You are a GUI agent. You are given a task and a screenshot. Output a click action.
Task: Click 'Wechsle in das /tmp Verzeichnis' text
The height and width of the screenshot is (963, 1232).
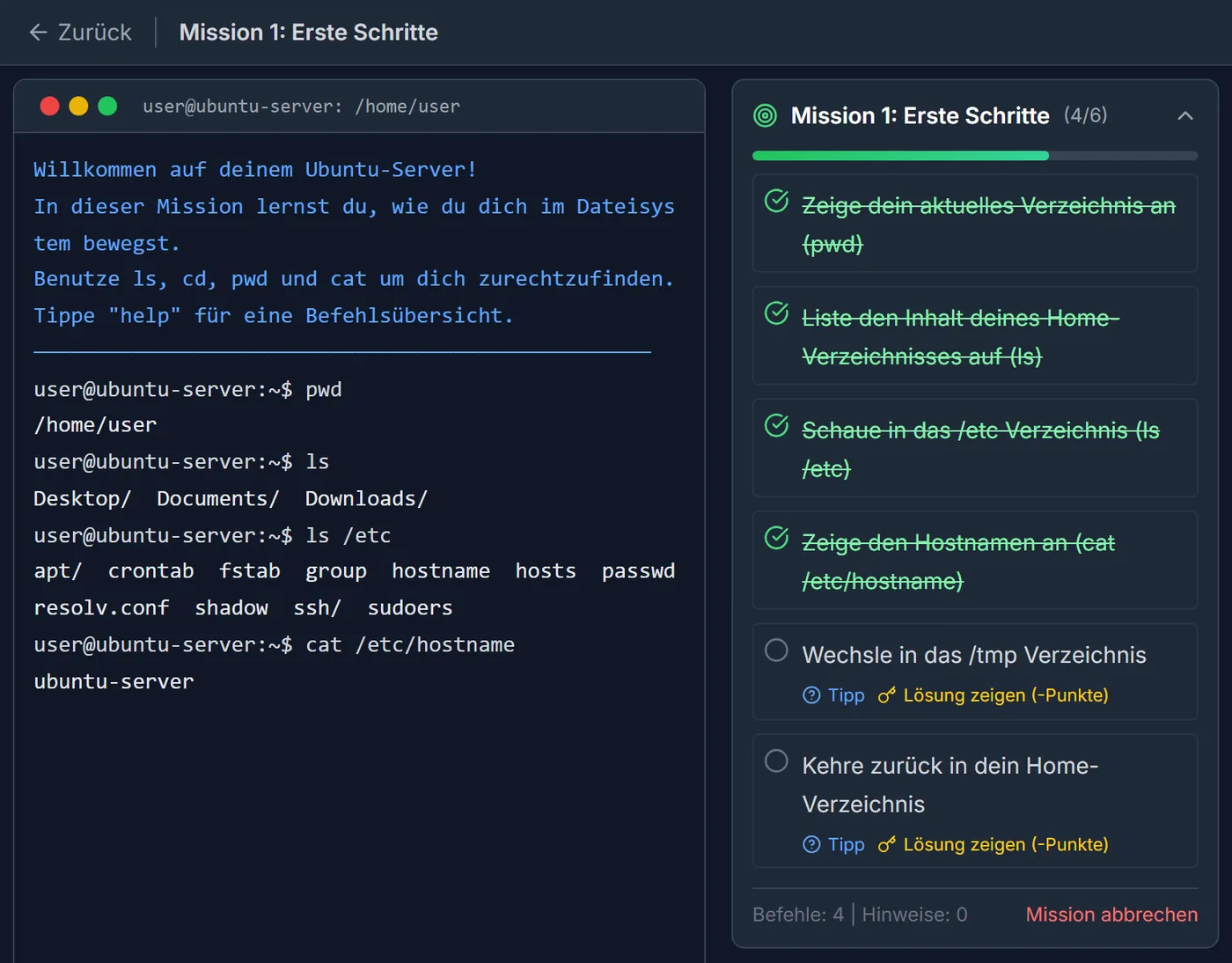click(974, 655)
